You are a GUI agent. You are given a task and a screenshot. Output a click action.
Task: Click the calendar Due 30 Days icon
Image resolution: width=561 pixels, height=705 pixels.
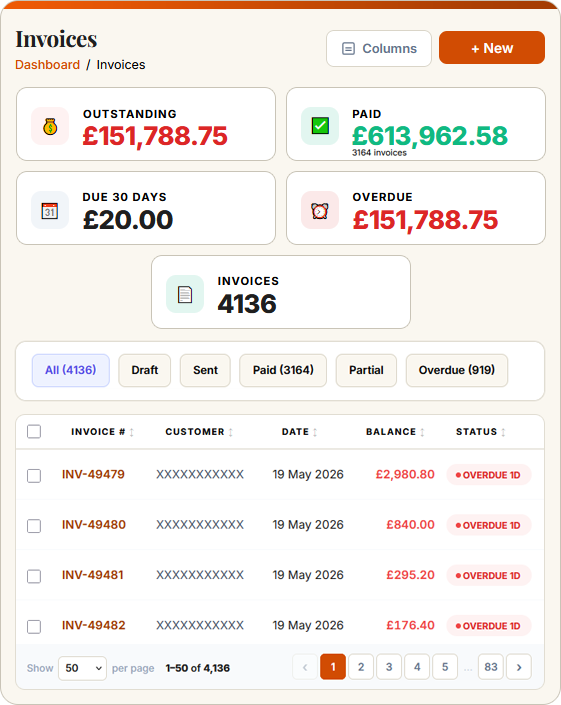pyautogui.click(x=50, y=210)
